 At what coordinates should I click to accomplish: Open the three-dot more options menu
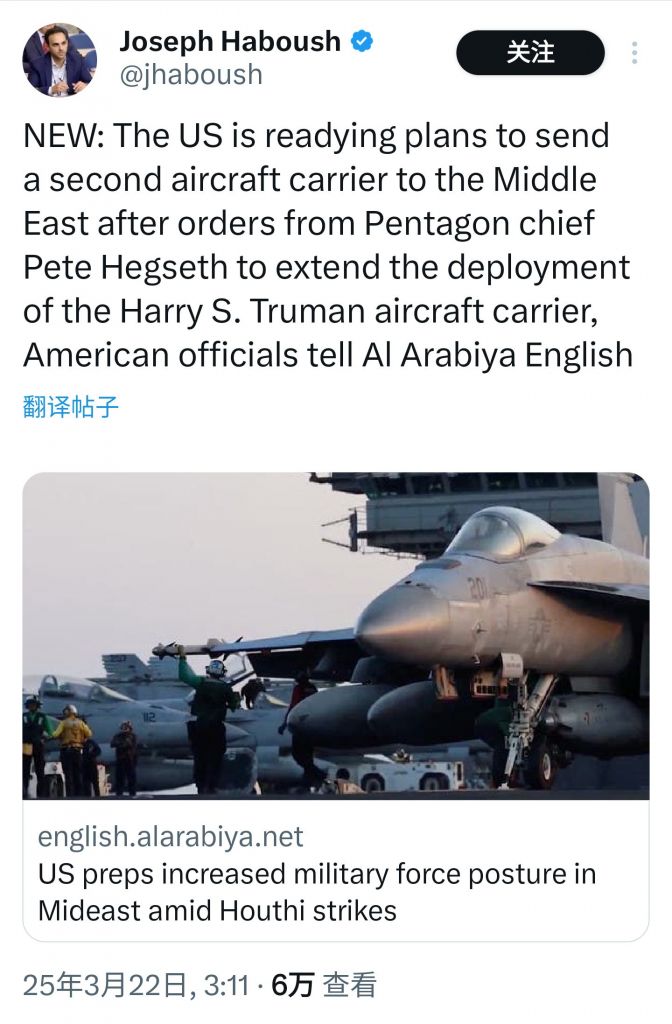click(x=634, y=53)
